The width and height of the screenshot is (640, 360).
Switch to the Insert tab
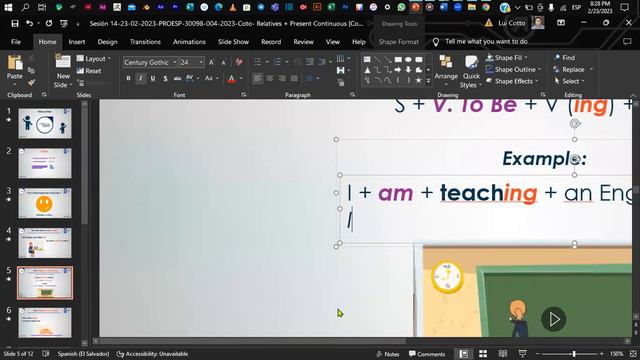tap(77, 42)
